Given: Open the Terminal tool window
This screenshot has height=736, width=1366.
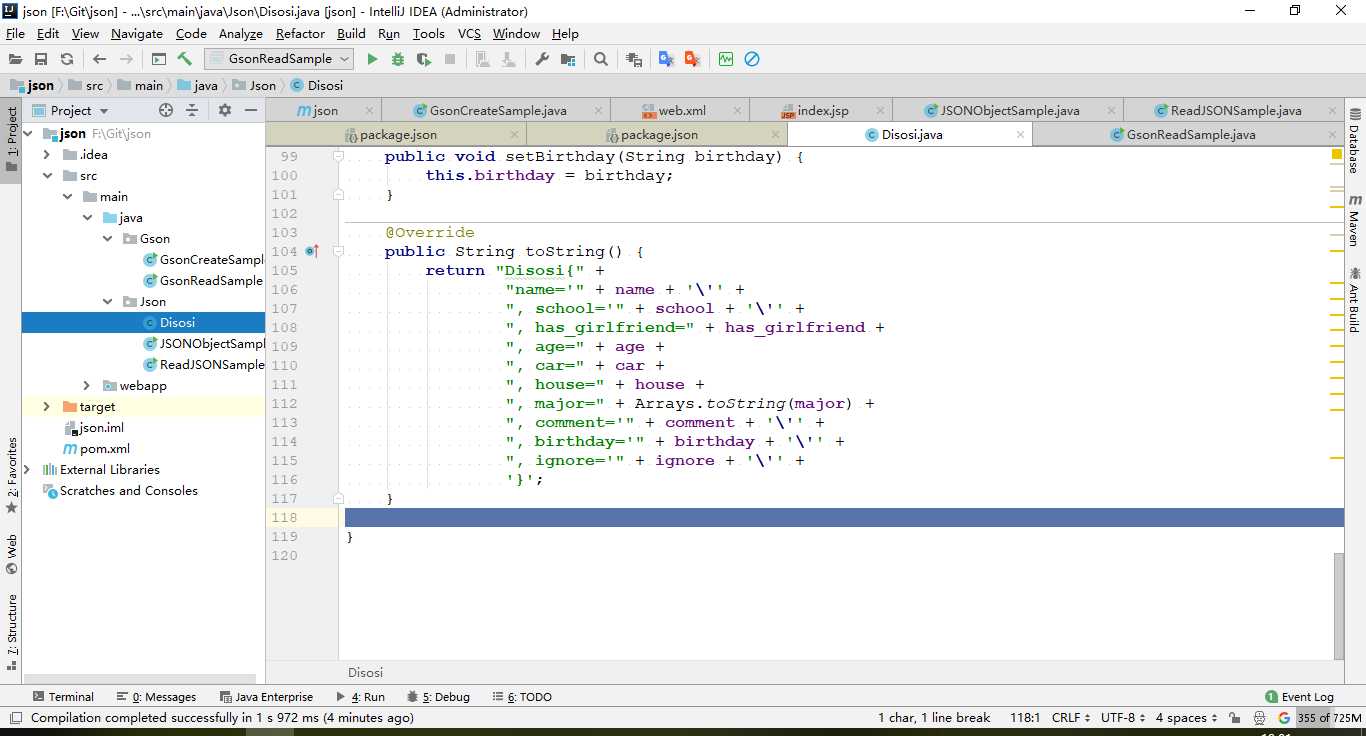Looking at the screenshot, I should coord(63,696).
